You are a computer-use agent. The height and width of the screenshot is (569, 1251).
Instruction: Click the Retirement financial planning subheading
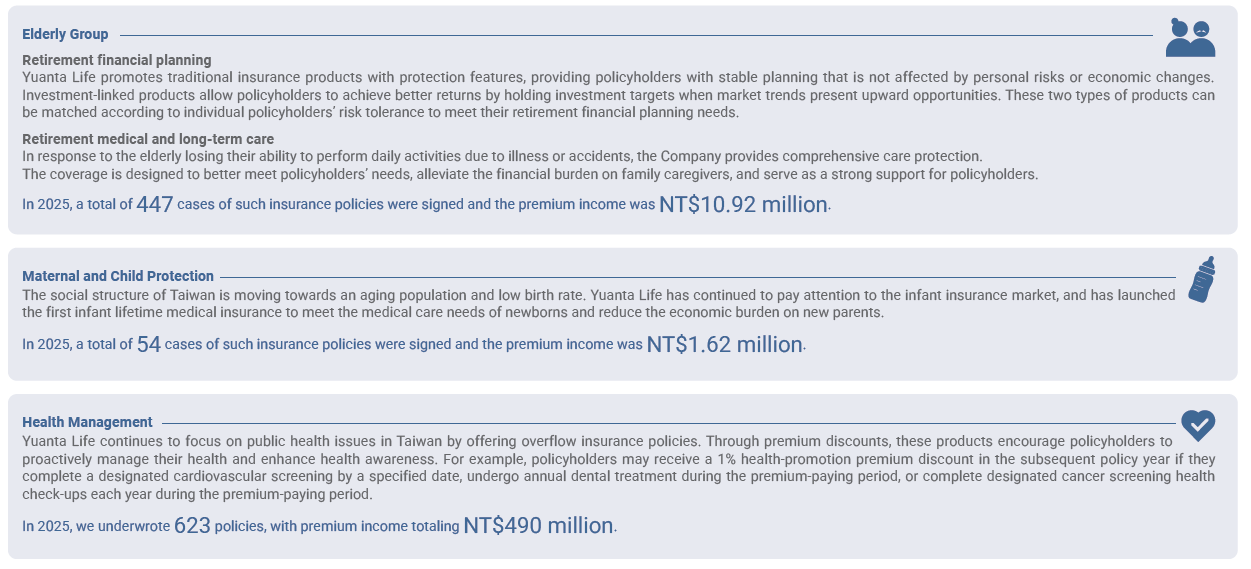tap(117, 60)
